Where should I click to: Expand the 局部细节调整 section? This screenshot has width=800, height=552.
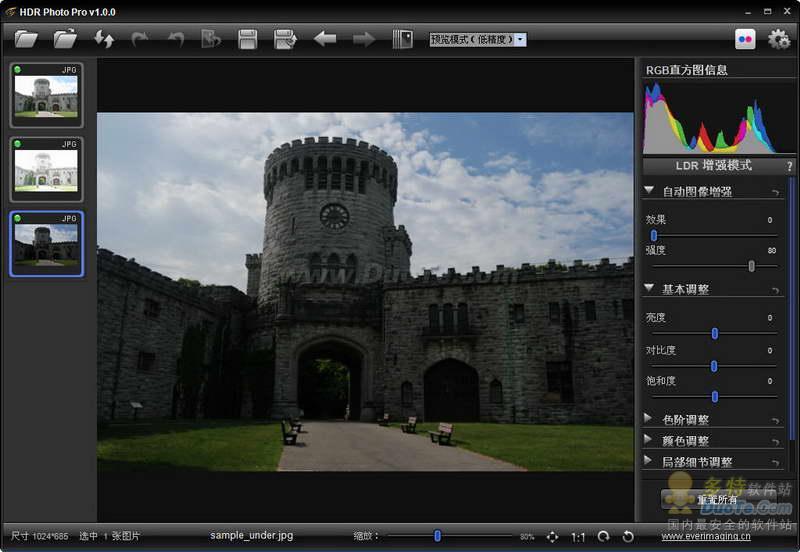click(x=648, y=461)
